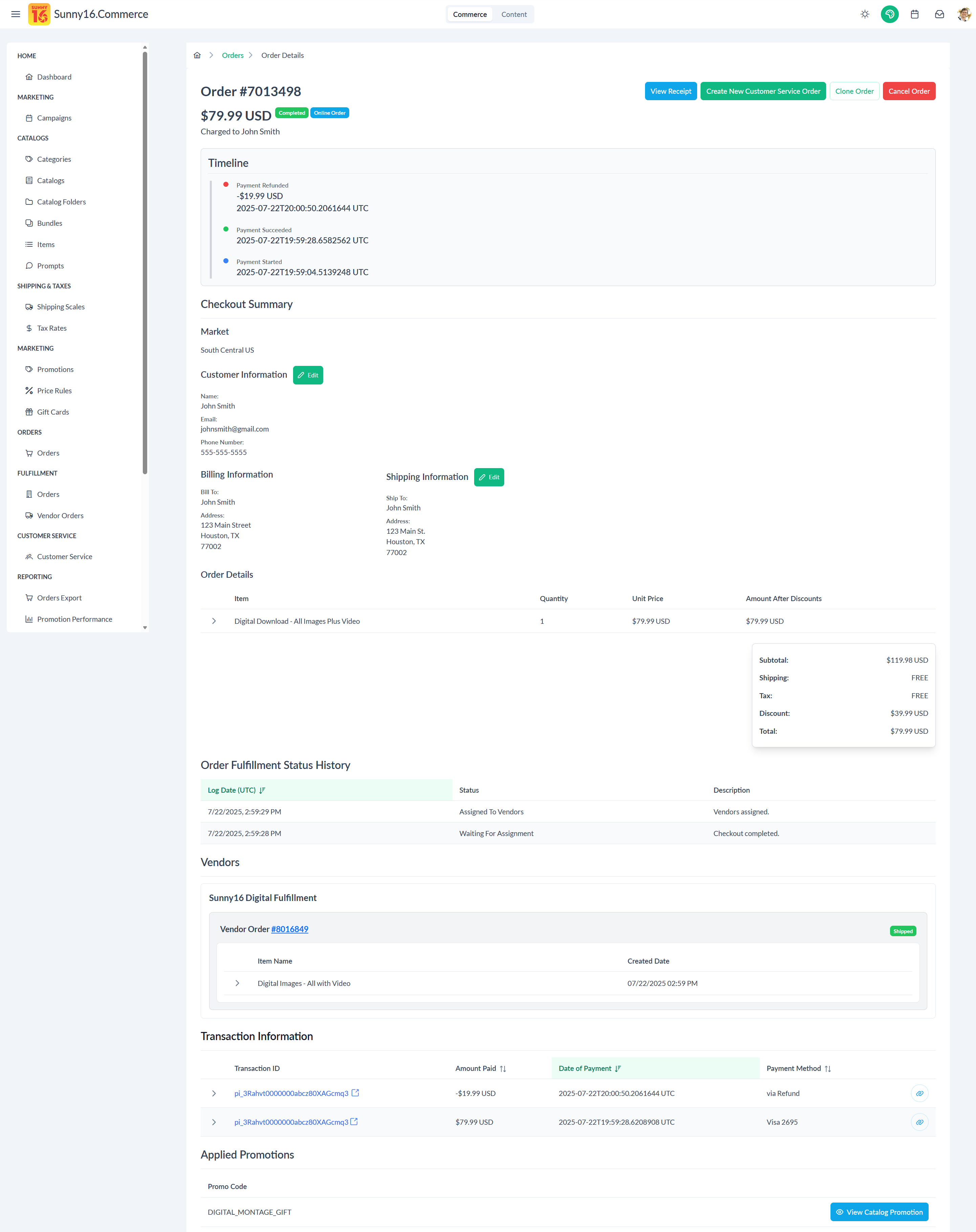Screen dimensions: 976x1232
Task: Sort by Log Date (UTC) column
Action: coord(326,790)
